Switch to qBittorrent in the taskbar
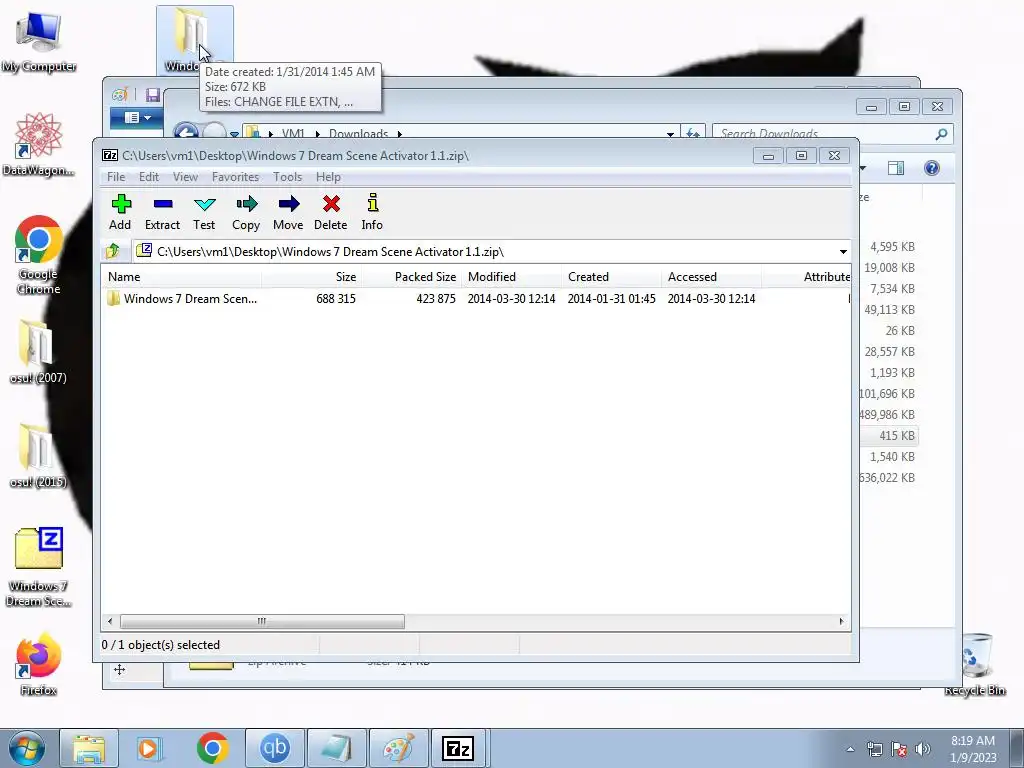 pos(275,748)
